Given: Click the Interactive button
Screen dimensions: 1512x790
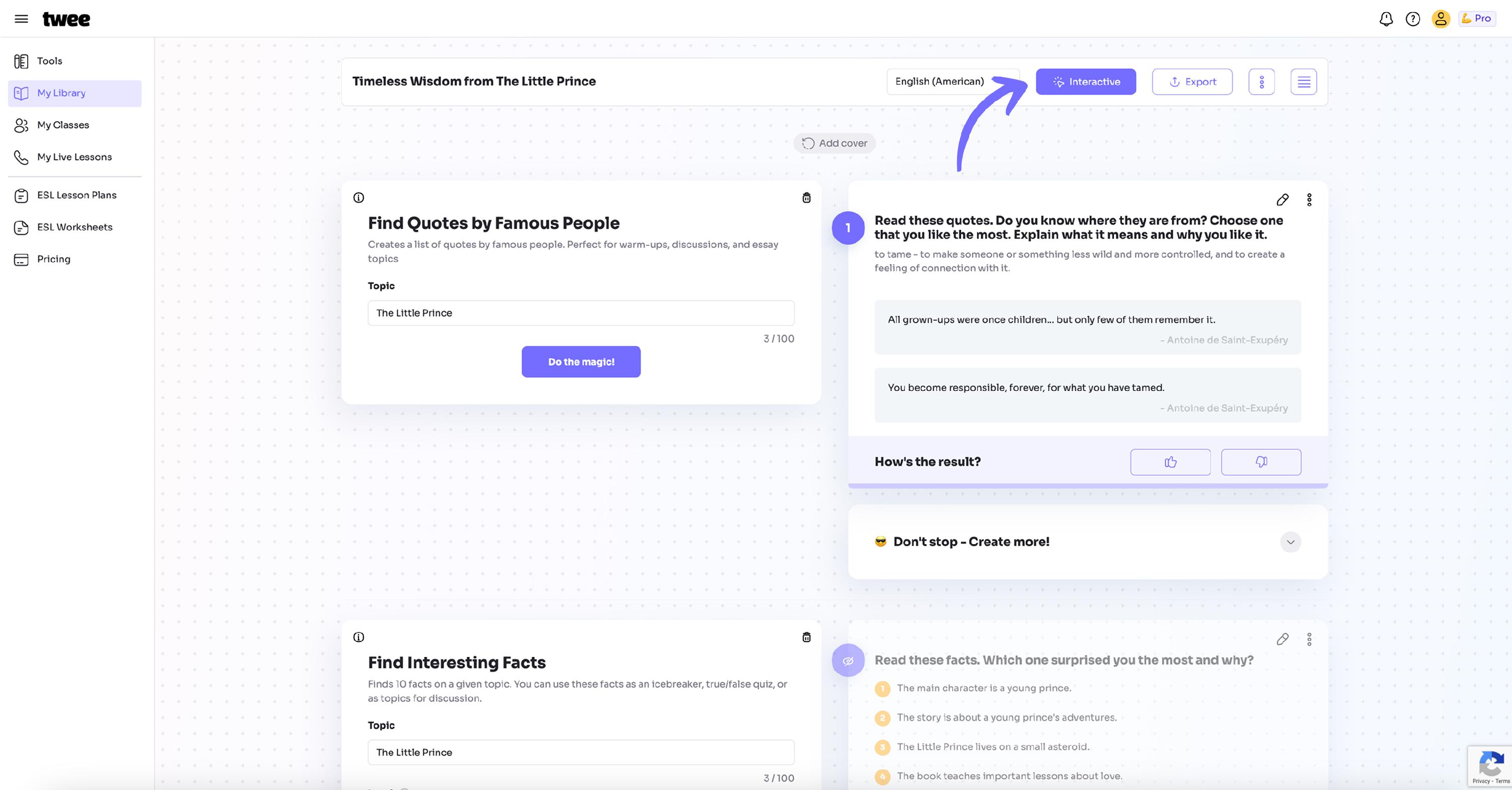Looking at the screenshot, I should 1086,82.
